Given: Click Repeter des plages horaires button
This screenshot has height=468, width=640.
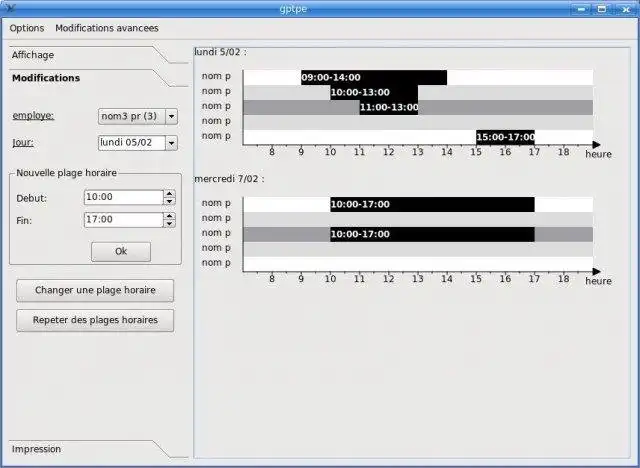Looking at the screenshot, I should click(95, 320).
